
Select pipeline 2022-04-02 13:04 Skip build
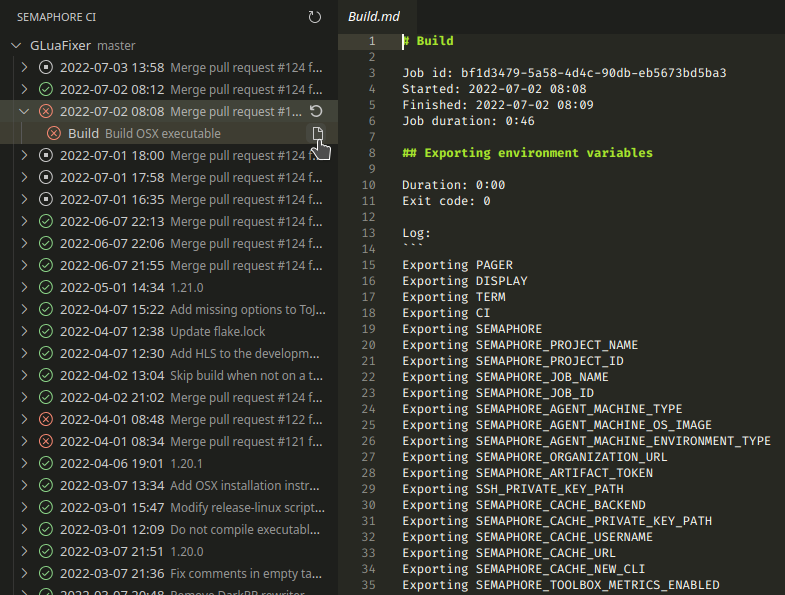[x=169, y=376]
